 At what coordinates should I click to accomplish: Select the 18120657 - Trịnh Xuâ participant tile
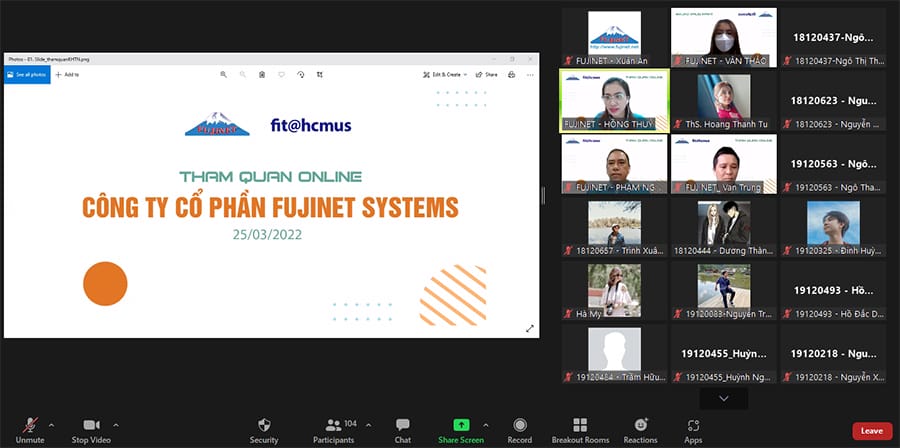click(x=614, y=228)
